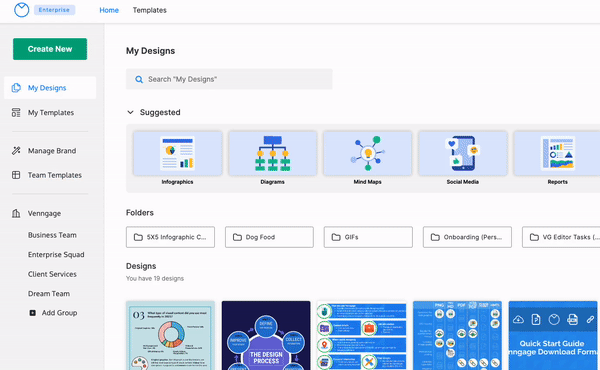600x370 pixels.
Task: Focus the Search My Designs field
Action: point(229,79)
